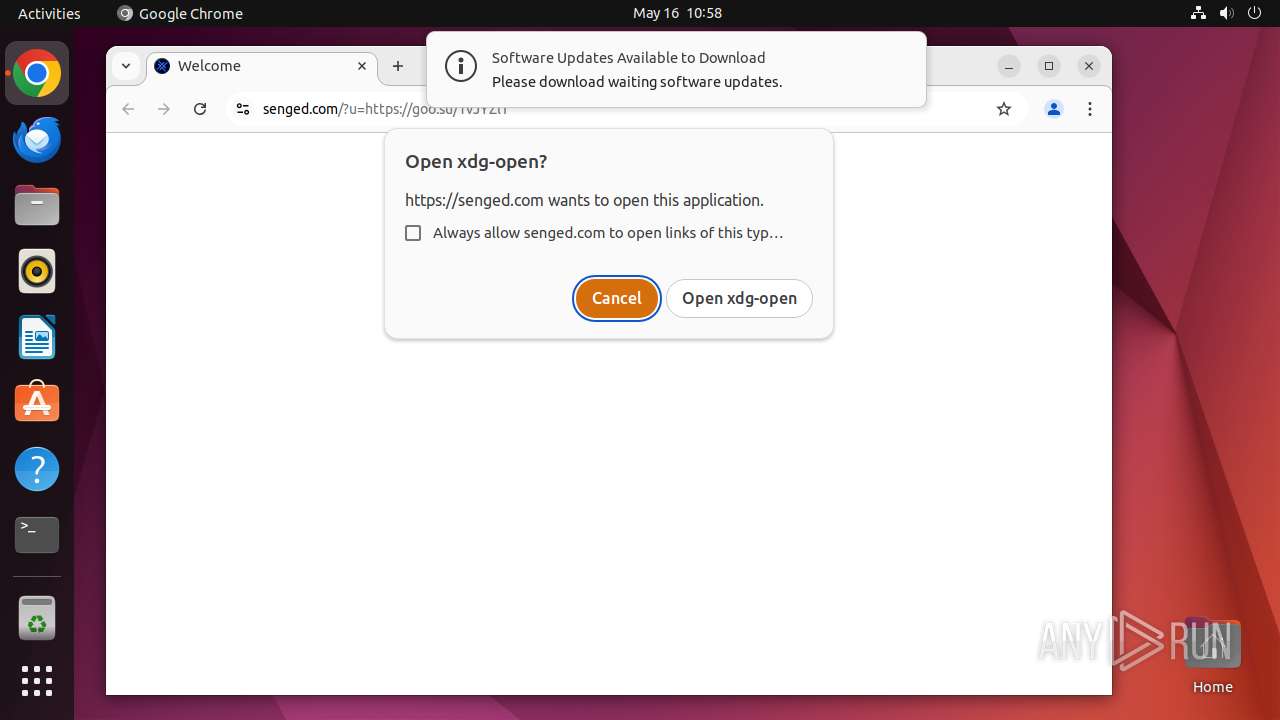This screenshot has height=720, width=1280.
Task: Open the Home folder desktop icon
Action: tap(1212, 655)
